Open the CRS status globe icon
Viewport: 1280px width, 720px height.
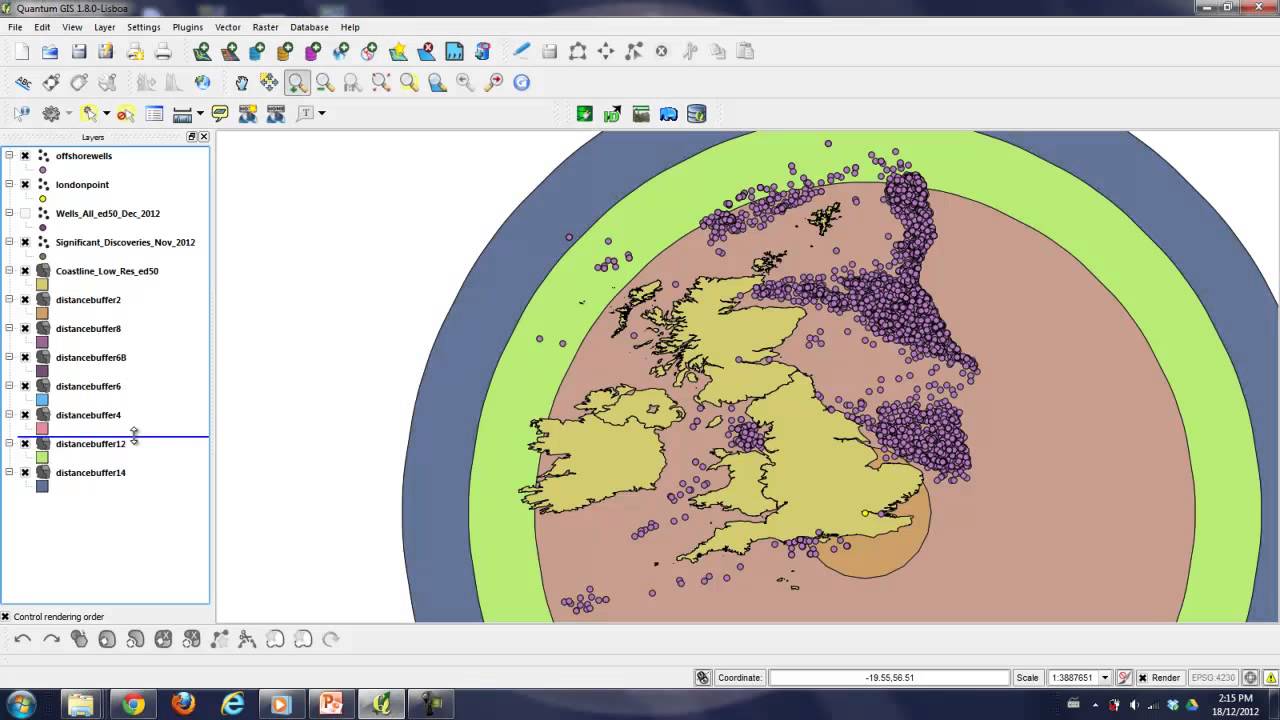(1250, 677)
